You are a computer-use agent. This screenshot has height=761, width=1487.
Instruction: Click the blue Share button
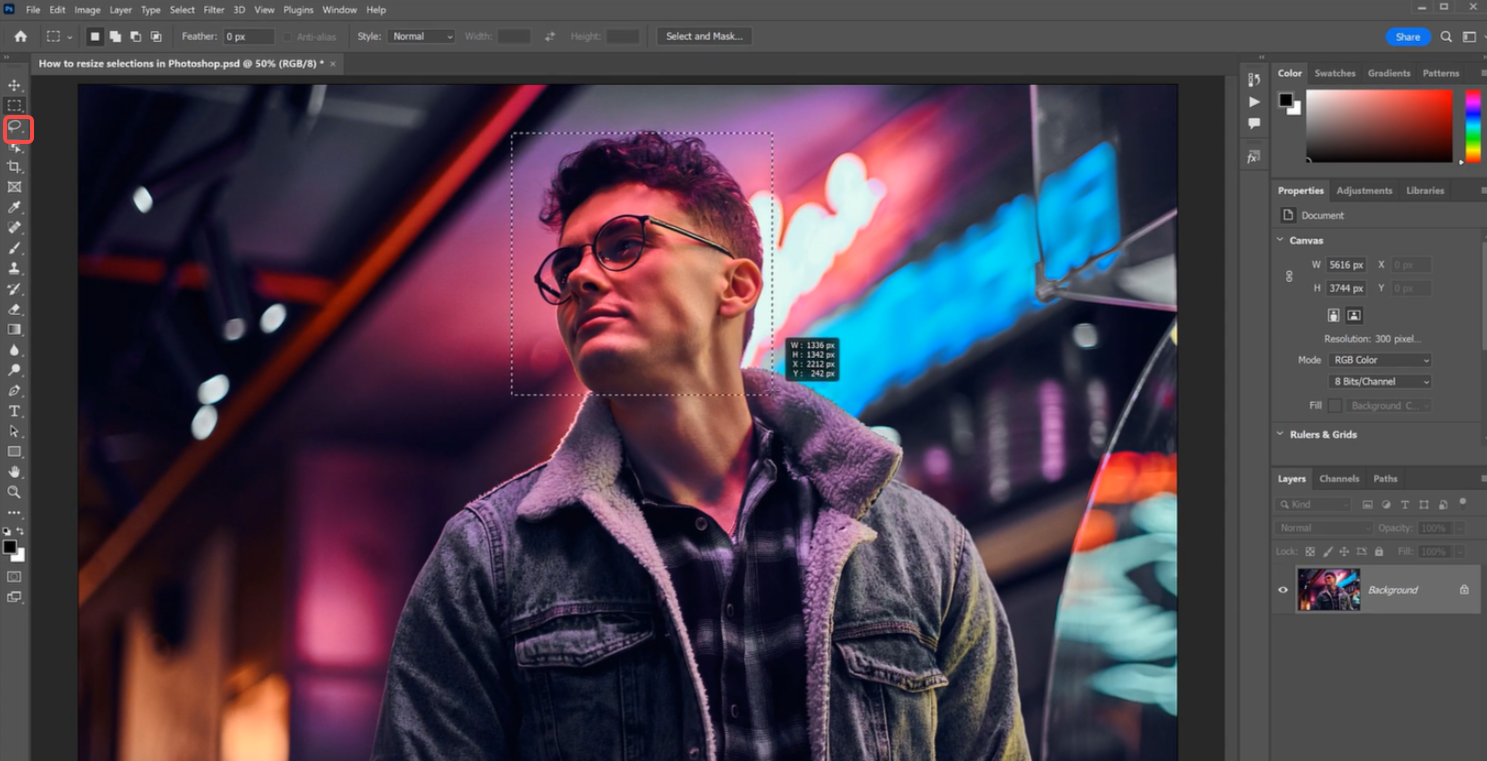[x=1407, y=37]
